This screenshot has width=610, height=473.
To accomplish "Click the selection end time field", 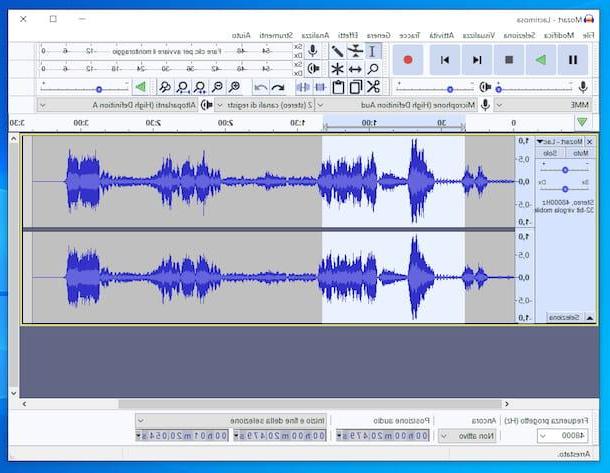I will [x=182, y=436].
